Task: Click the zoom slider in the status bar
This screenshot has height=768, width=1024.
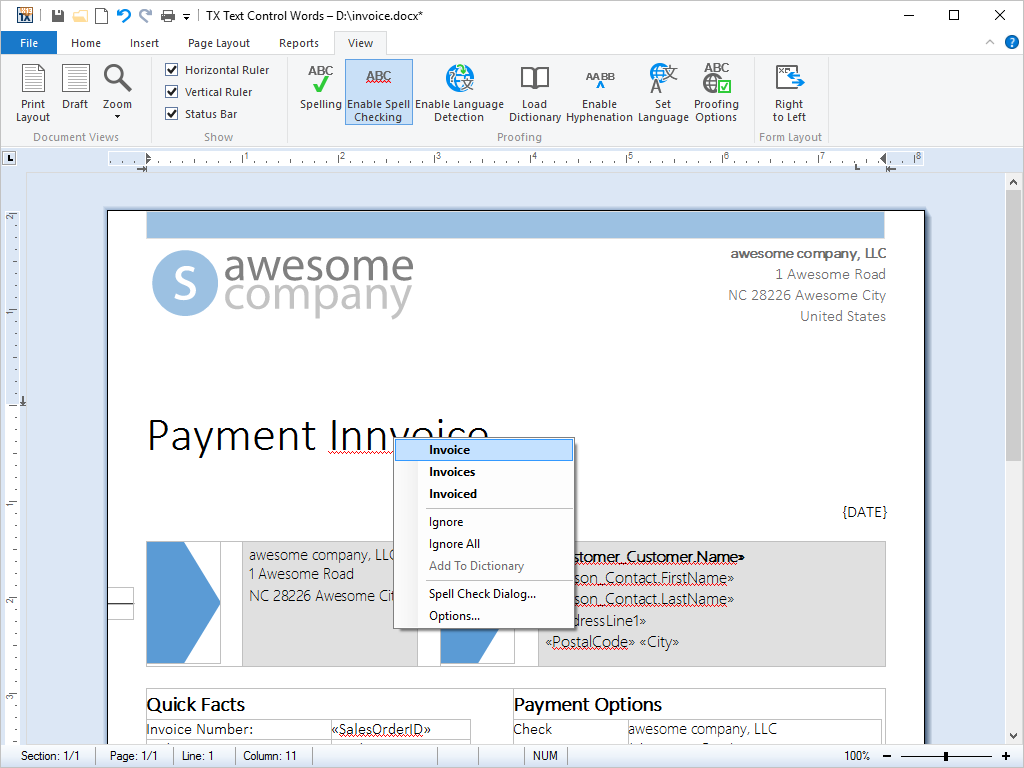Action: [x=945, y=756]
